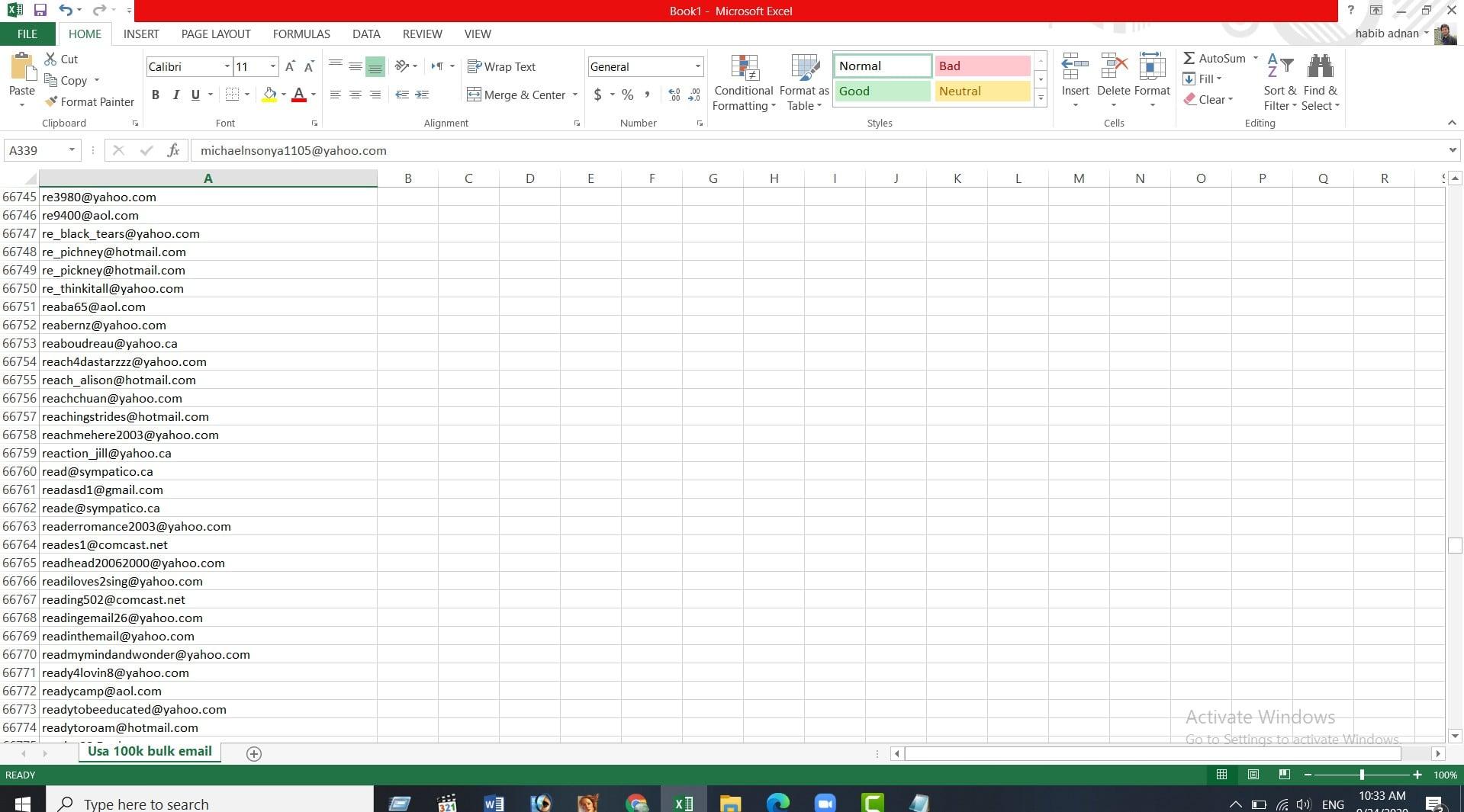
Task: Open the Fill Color dropdown arrow
Action: 282,95
